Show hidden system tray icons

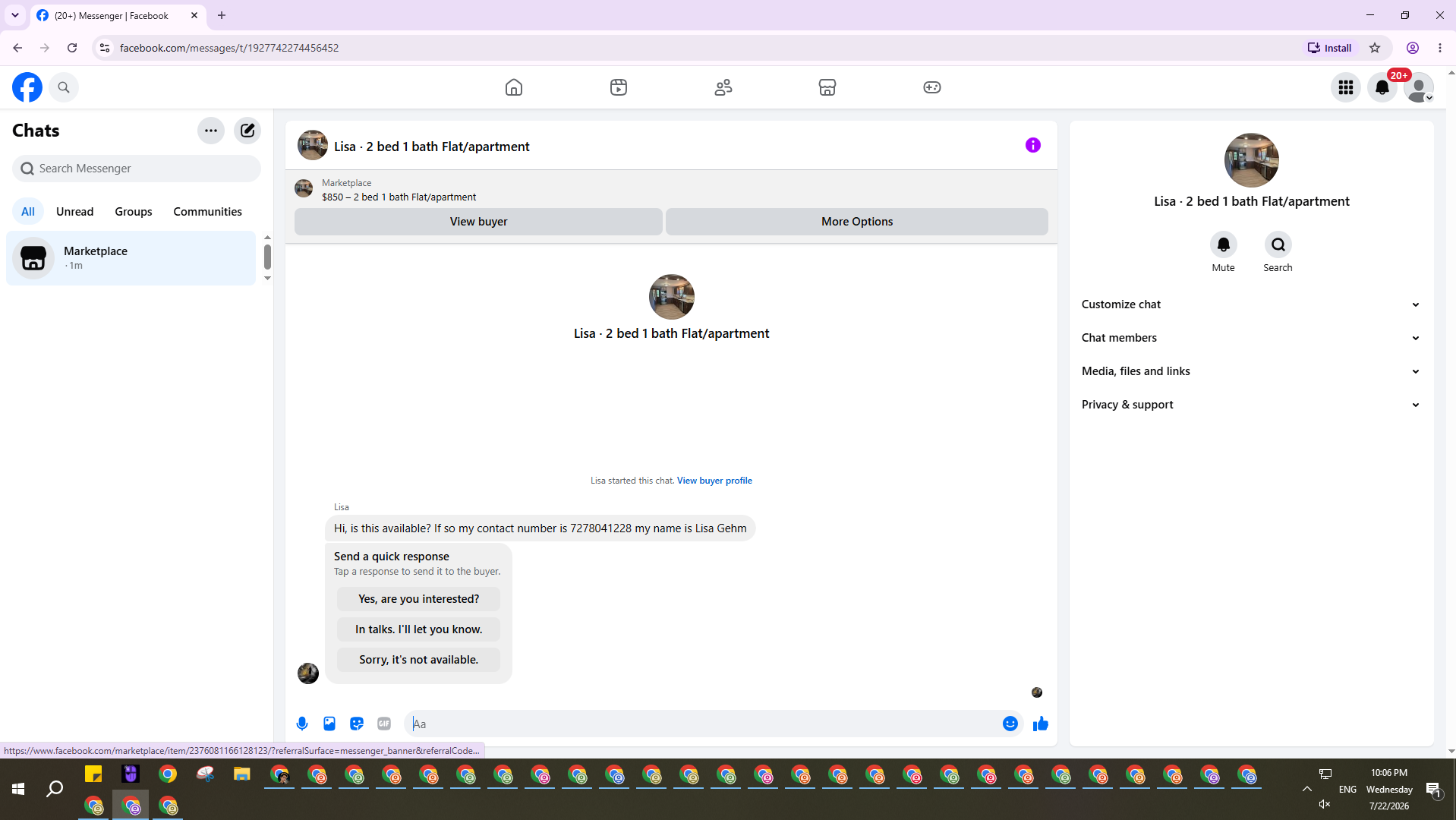[1307, 790]
